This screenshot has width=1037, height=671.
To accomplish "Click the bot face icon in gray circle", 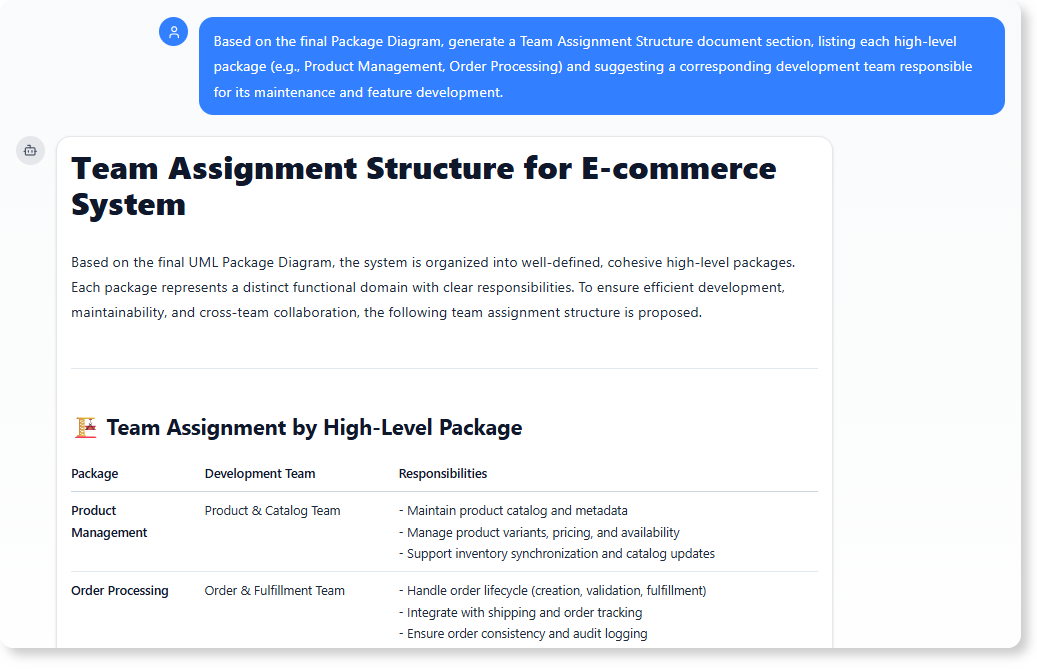I will tap(30, 150).
